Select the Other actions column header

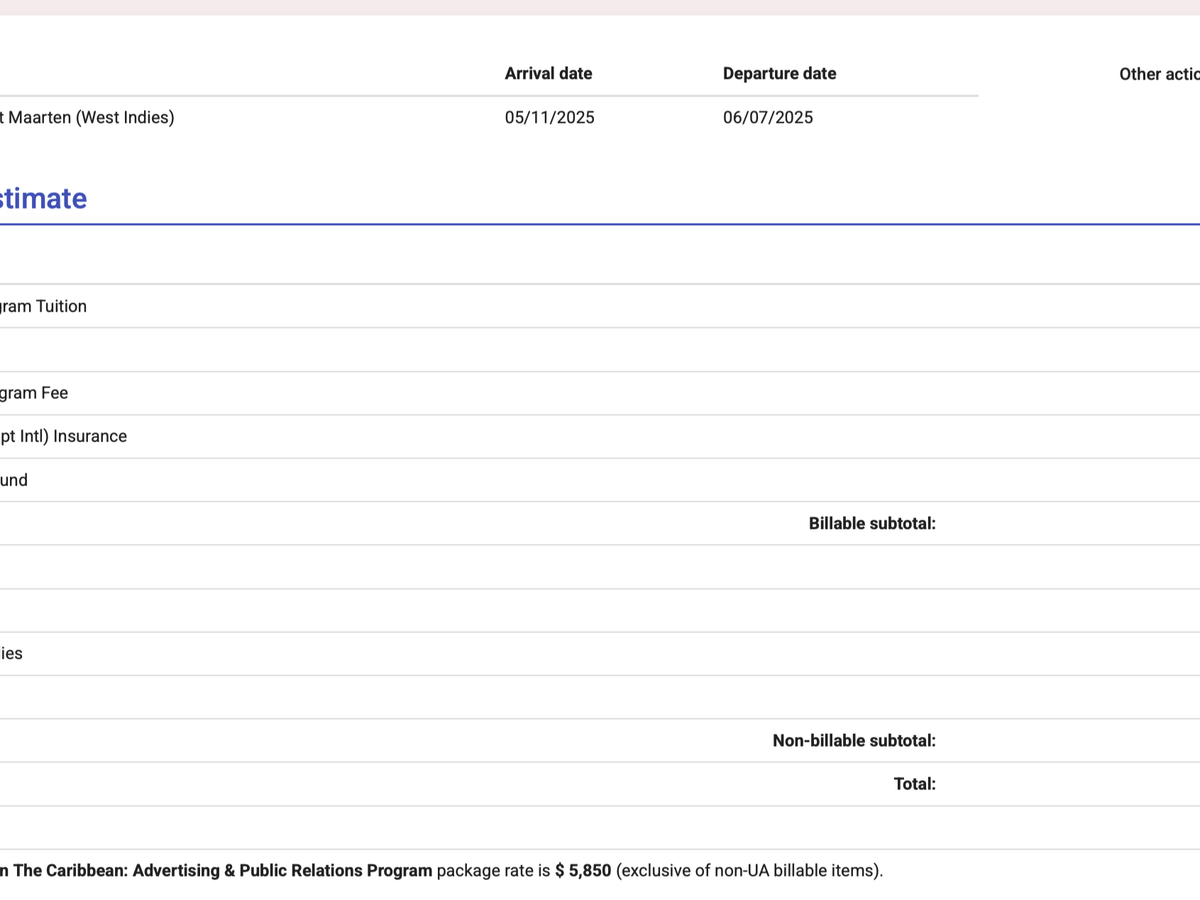click(1160, 74)
